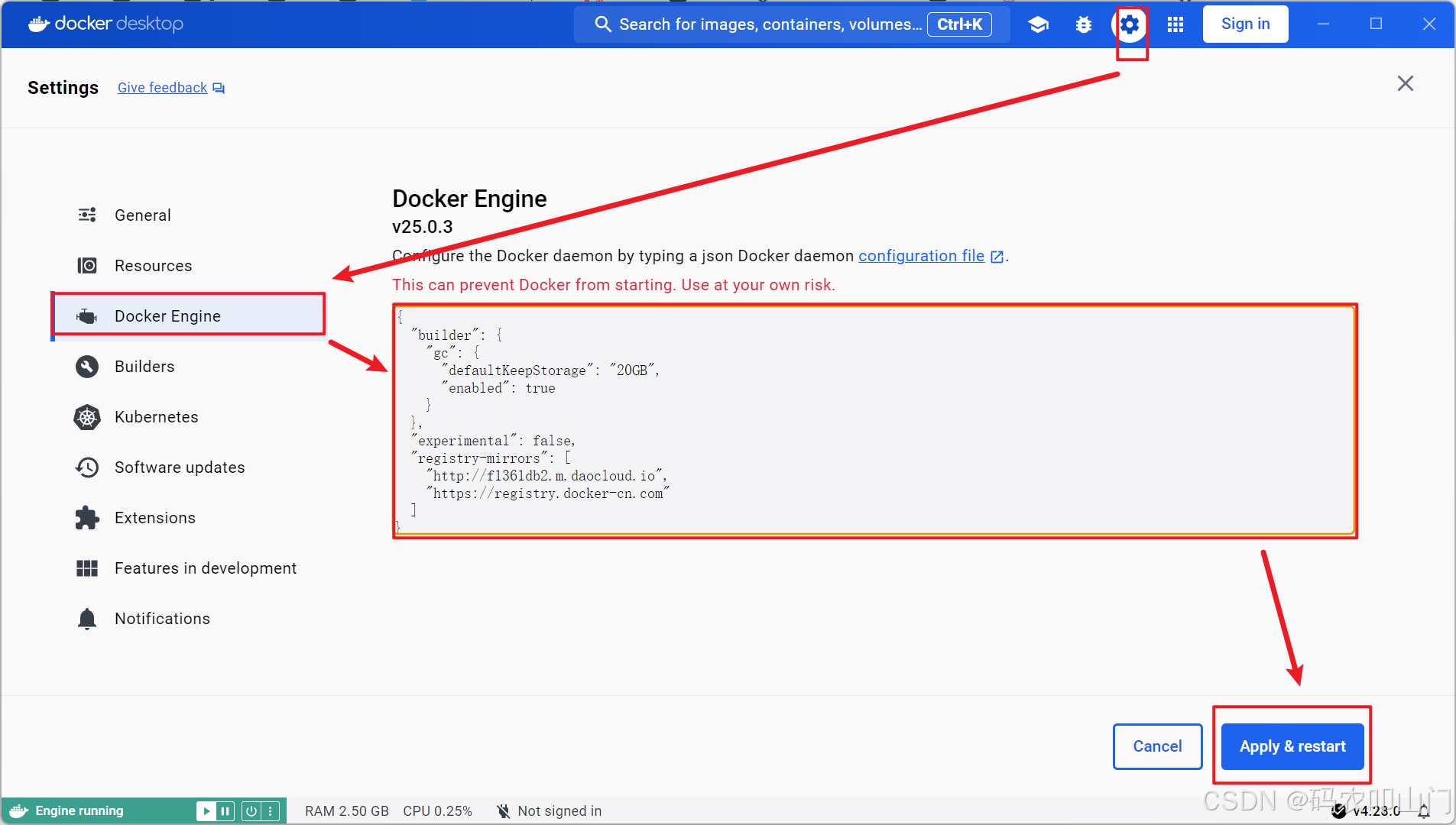Open the engine three-dot menu in status bar
Image resolution: width=1456 pixels, height=825 pixels.
[271, 811]
